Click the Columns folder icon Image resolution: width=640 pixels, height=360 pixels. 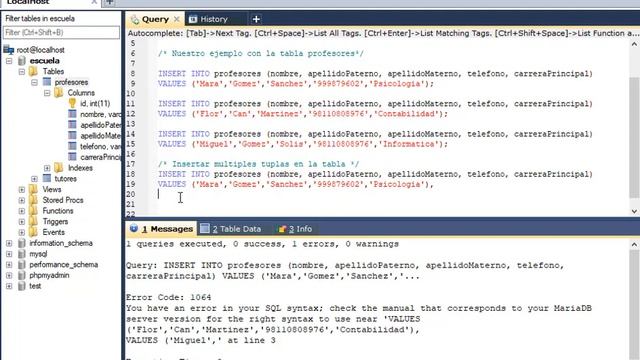(59, 93)
